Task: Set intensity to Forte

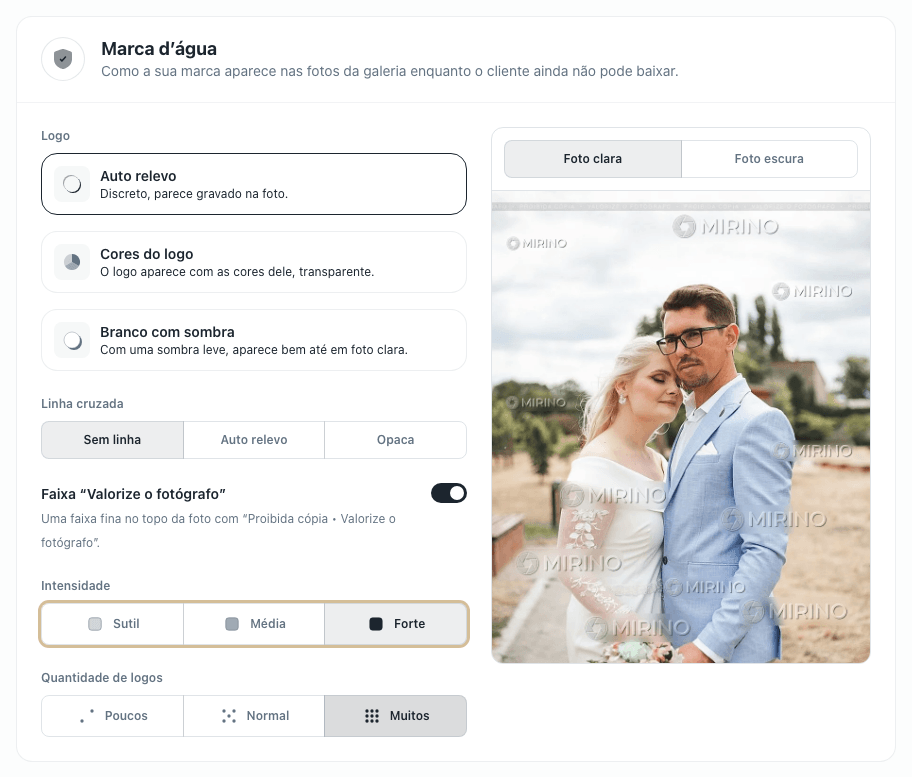Action: [396, 624]
